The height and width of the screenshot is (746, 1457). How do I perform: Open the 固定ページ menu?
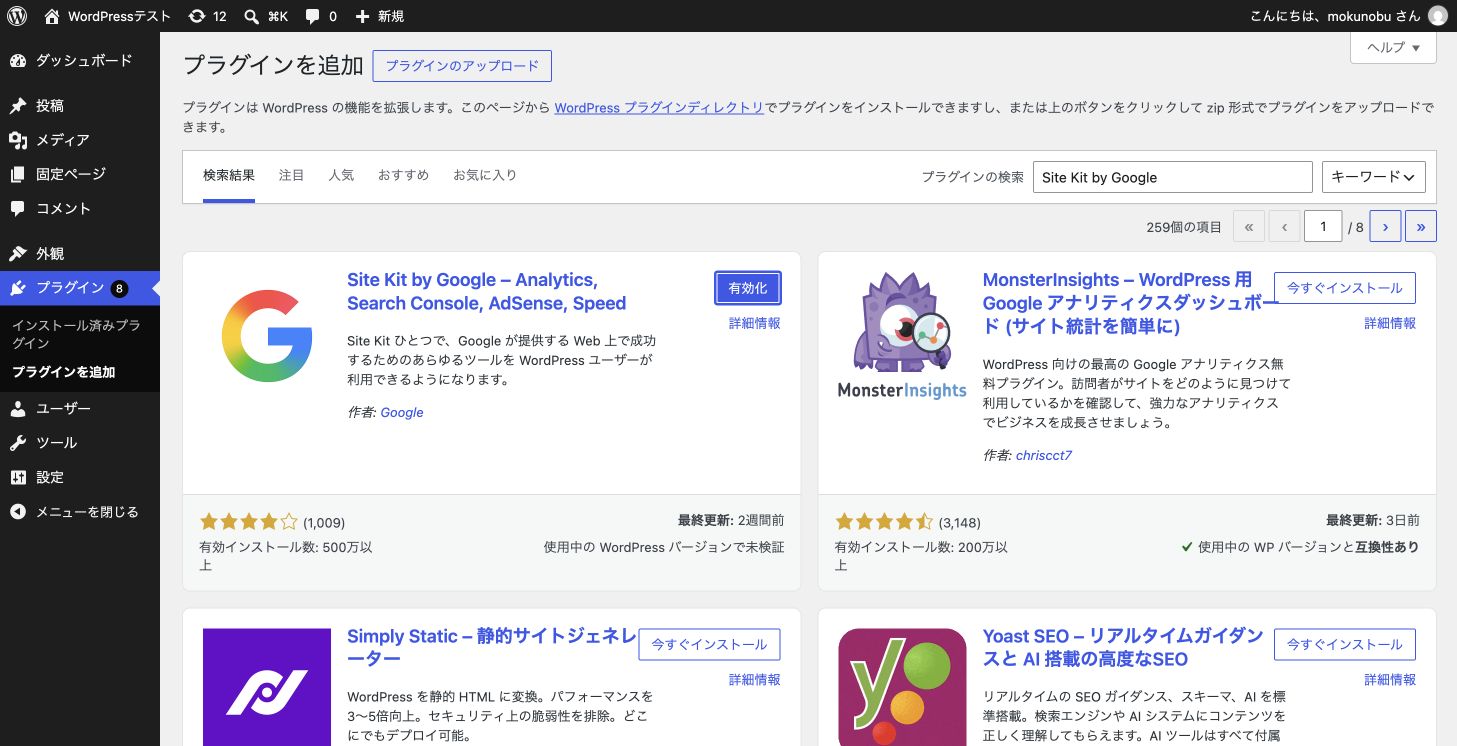80,174
